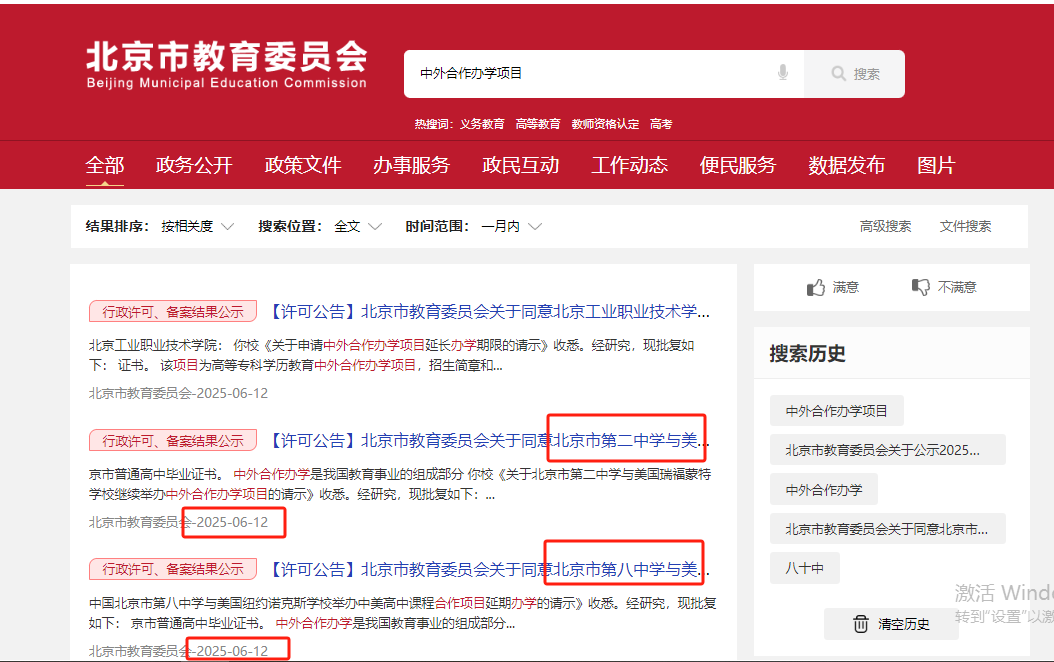
Task: Click snippet starting 京市普通高中毕业证书。 中外合作办学
Action: [x=400, y=485]
